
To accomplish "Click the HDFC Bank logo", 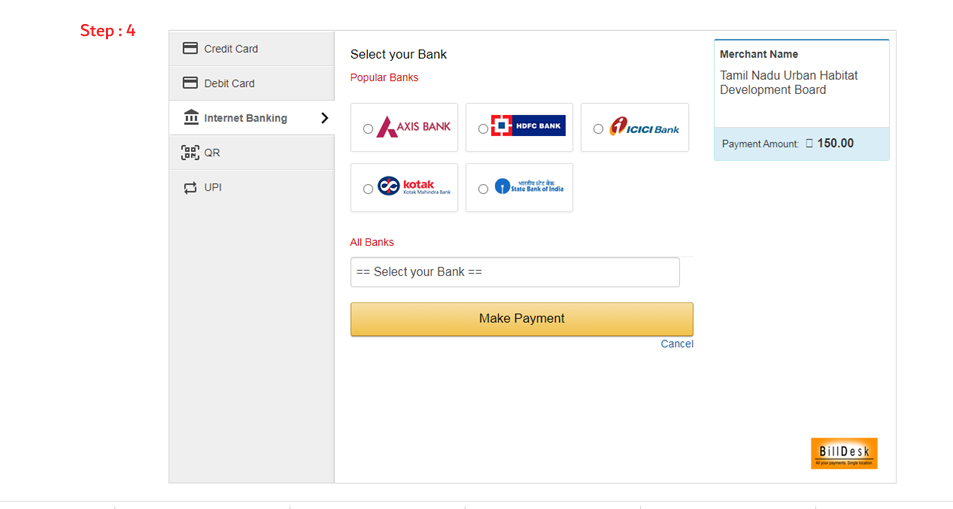I will coord(528,126).
